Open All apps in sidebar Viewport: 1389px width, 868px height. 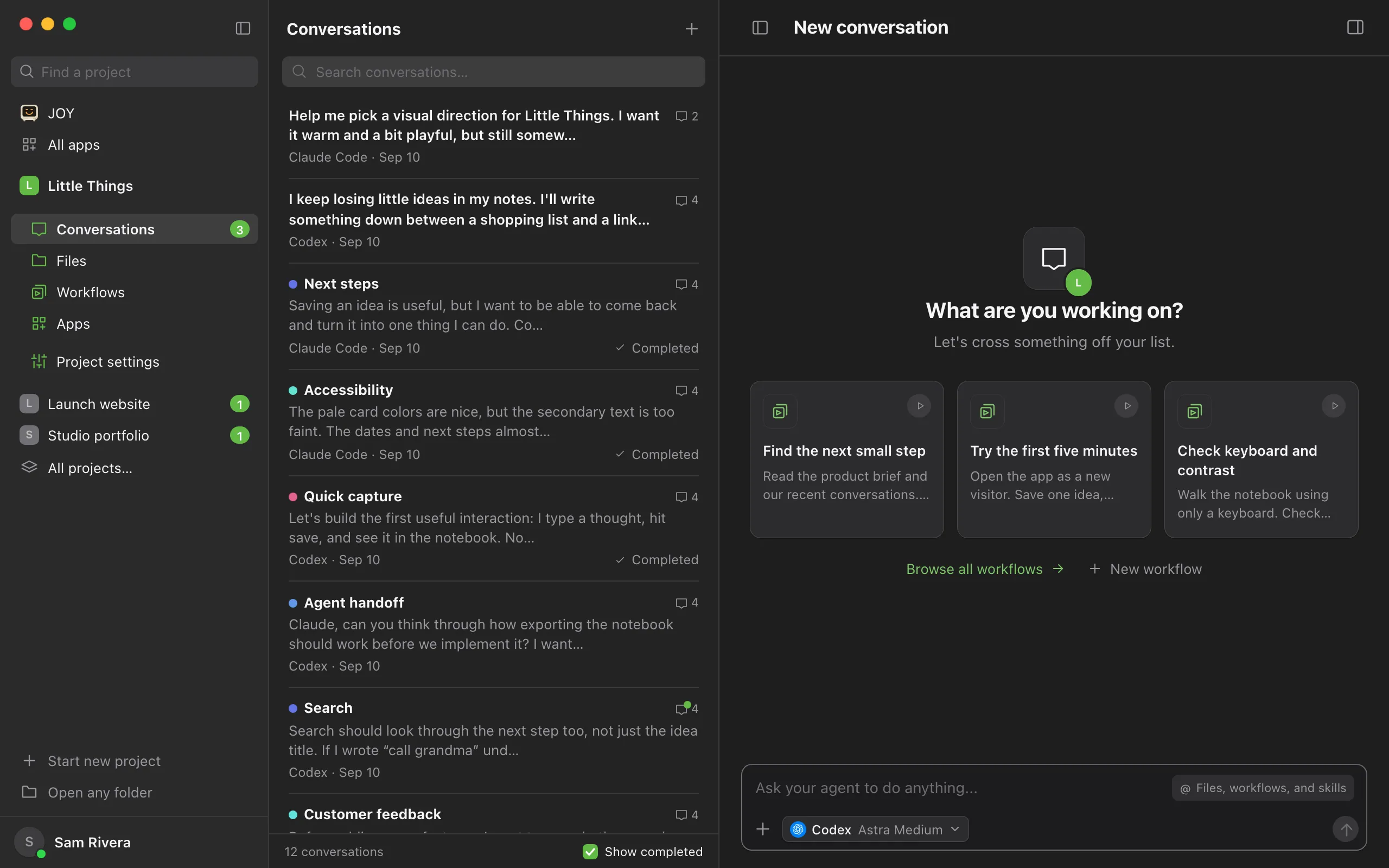tap(135, 145)
